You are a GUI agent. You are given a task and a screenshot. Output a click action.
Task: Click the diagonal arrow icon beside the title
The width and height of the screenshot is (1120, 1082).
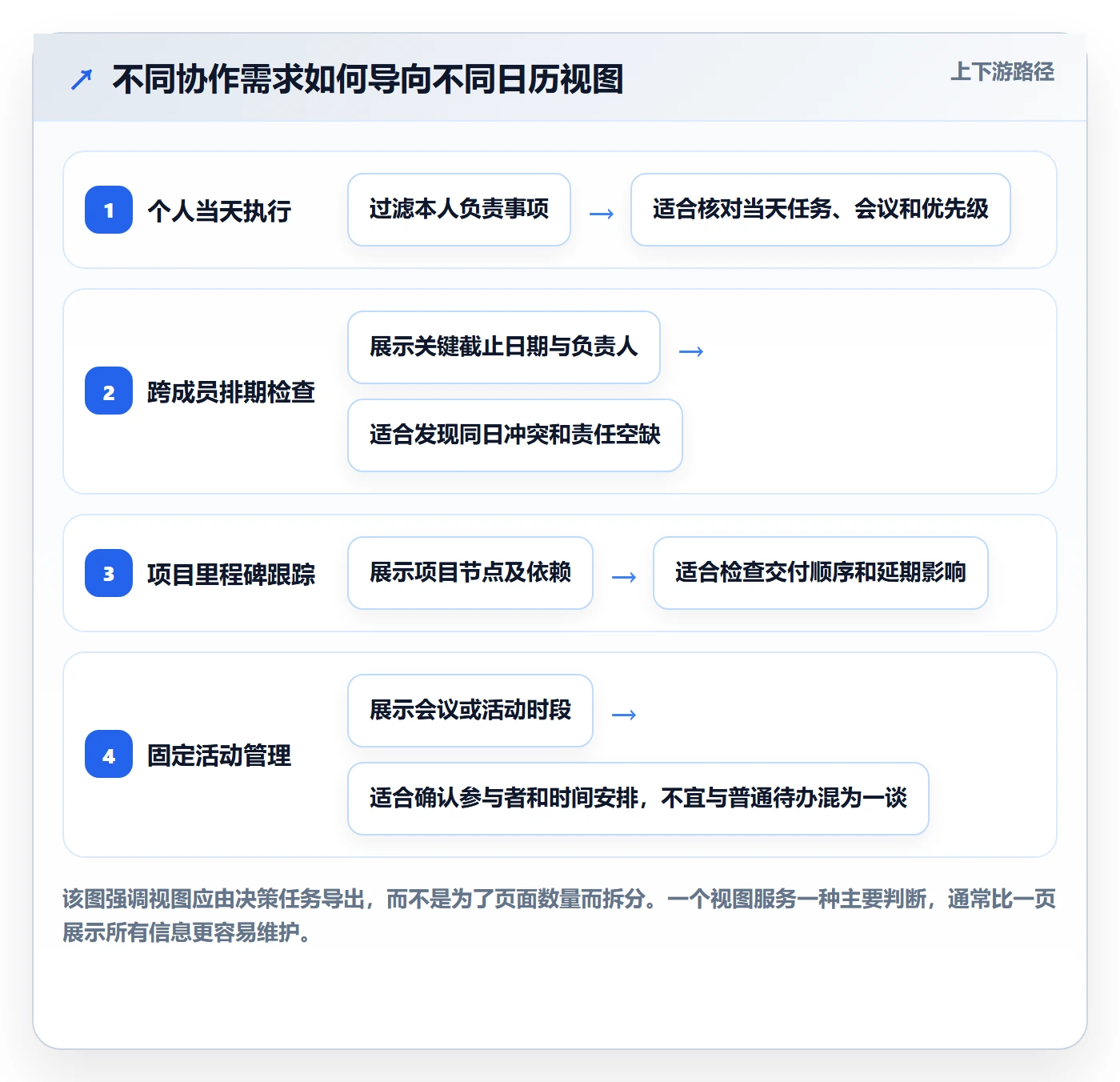[x=82, y=79]
